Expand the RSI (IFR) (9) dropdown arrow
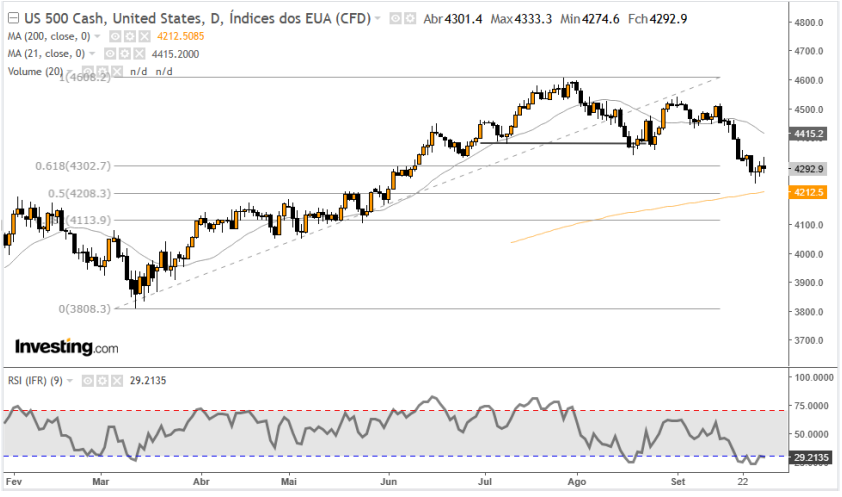 click(72, 381)
